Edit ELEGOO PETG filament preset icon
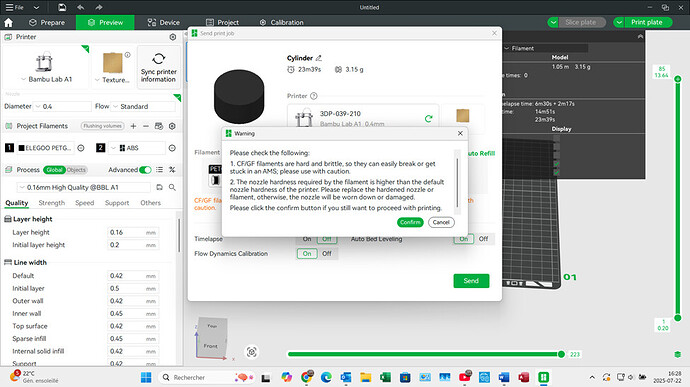The height and width of the screenshot is (387, 690). pos(81,148)
